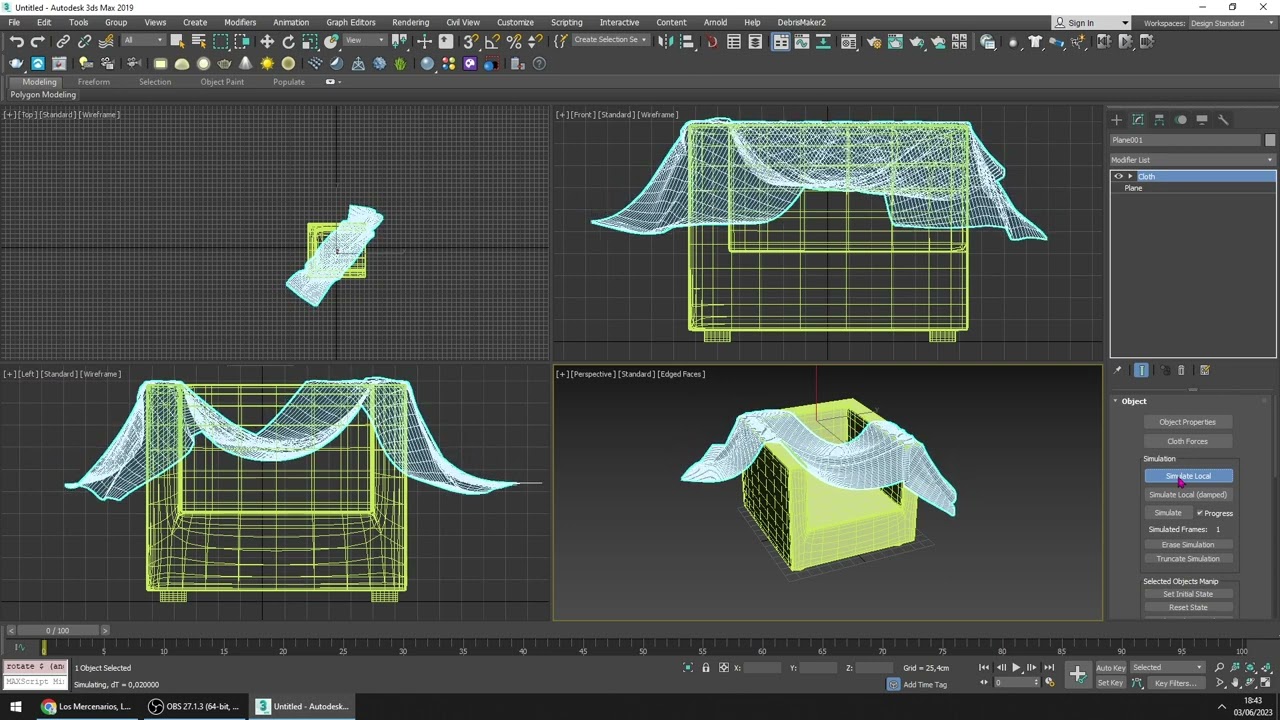This screenshot has height=720, width=1280.
Task: Click the Remove modifier trash icon
Action: tap(1181, 370)
